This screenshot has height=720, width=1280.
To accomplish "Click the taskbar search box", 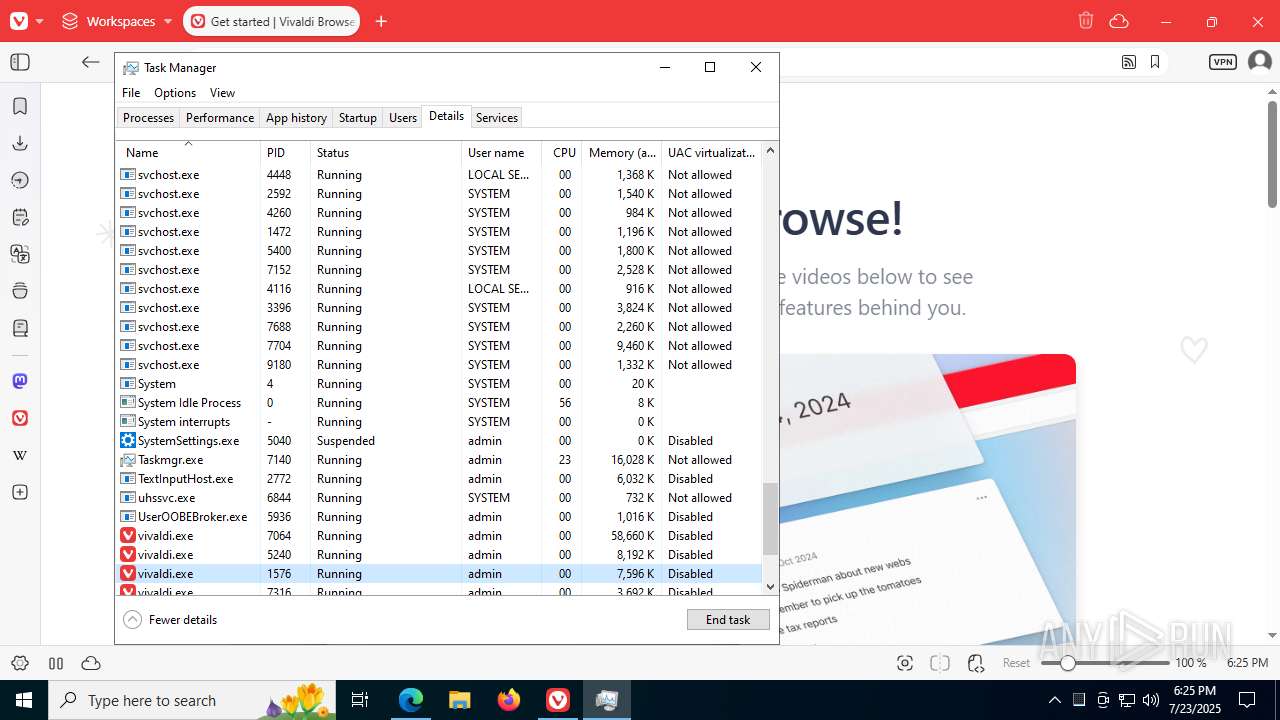I will pyautogui.click(x=190, y=700).
